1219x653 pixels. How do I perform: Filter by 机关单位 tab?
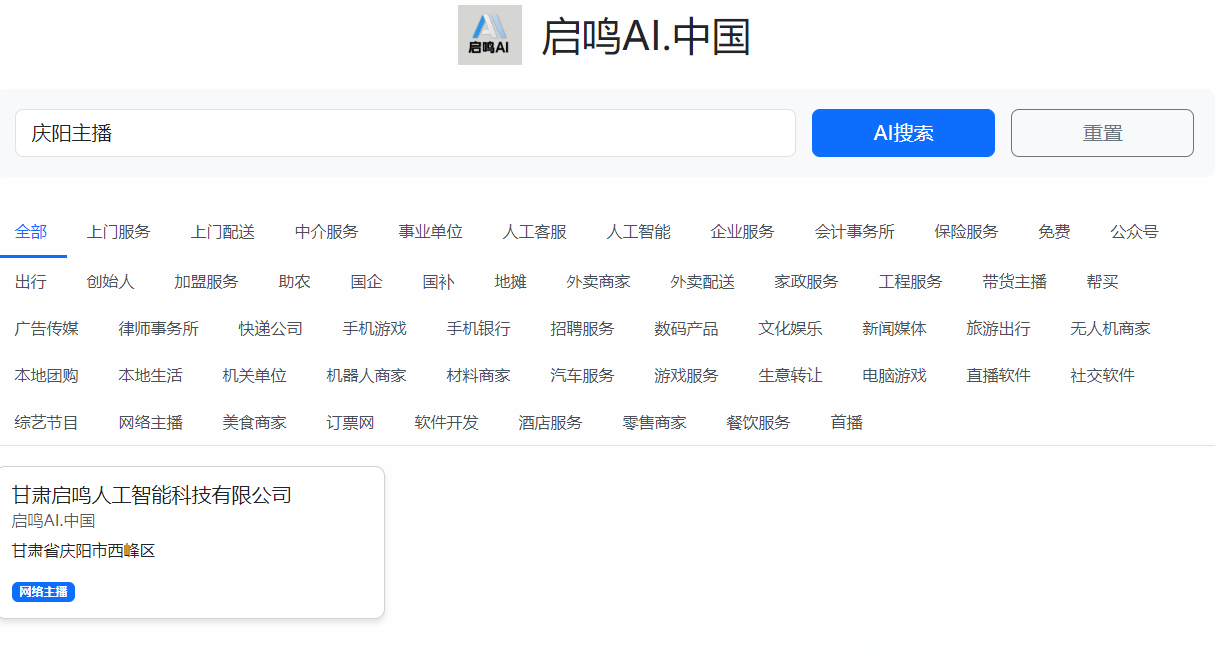coord(255,375)
